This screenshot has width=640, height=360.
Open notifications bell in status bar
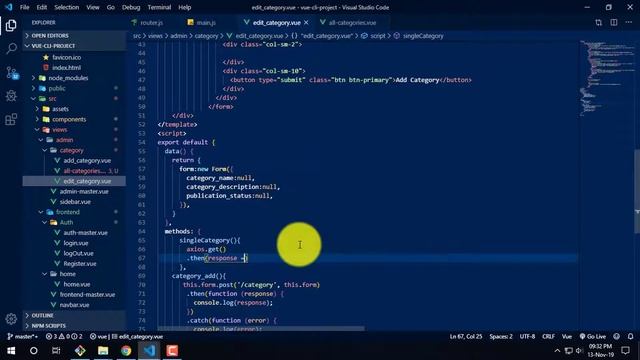coord(630,336)
